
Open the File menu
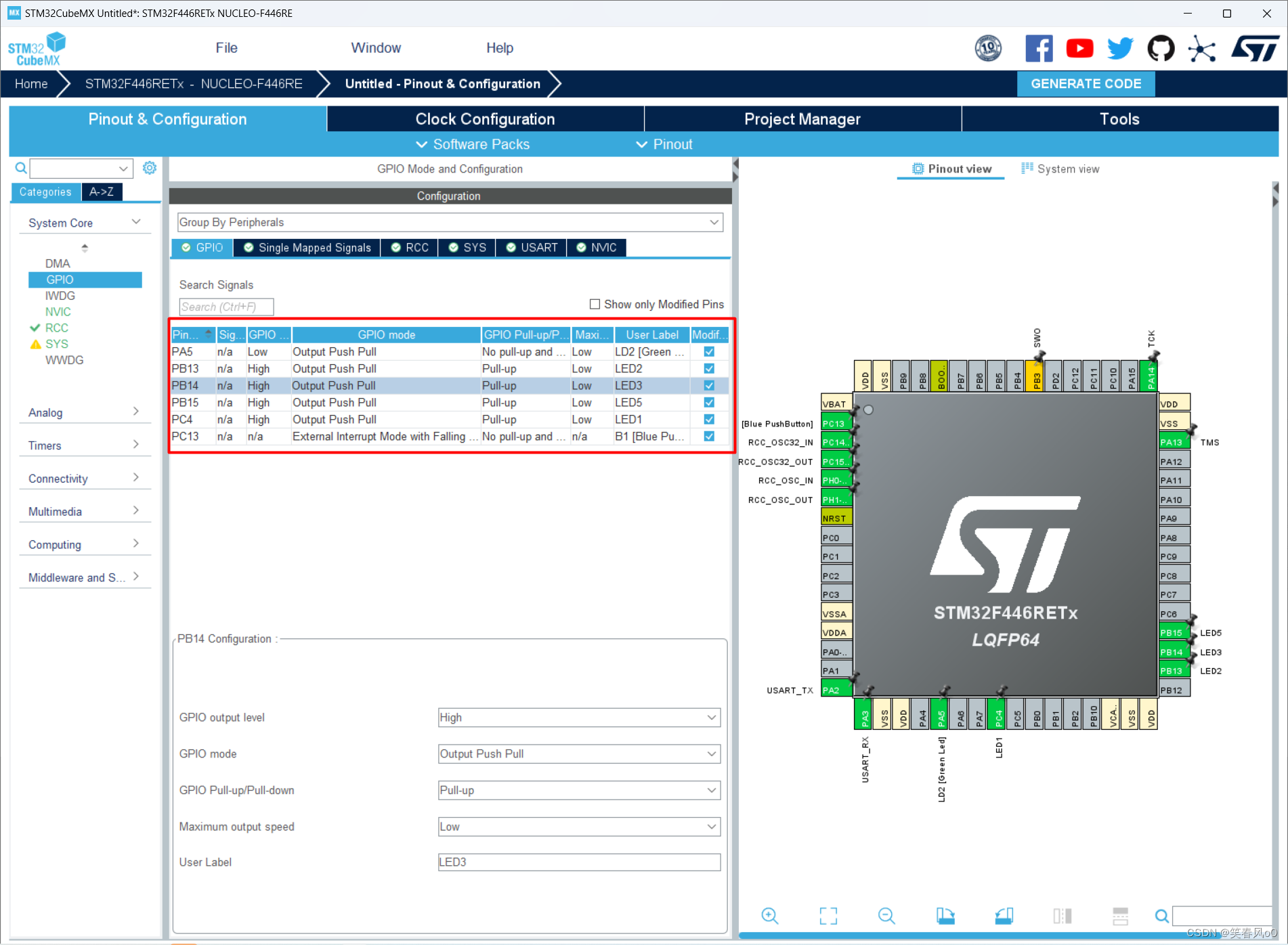click(226, 48)
